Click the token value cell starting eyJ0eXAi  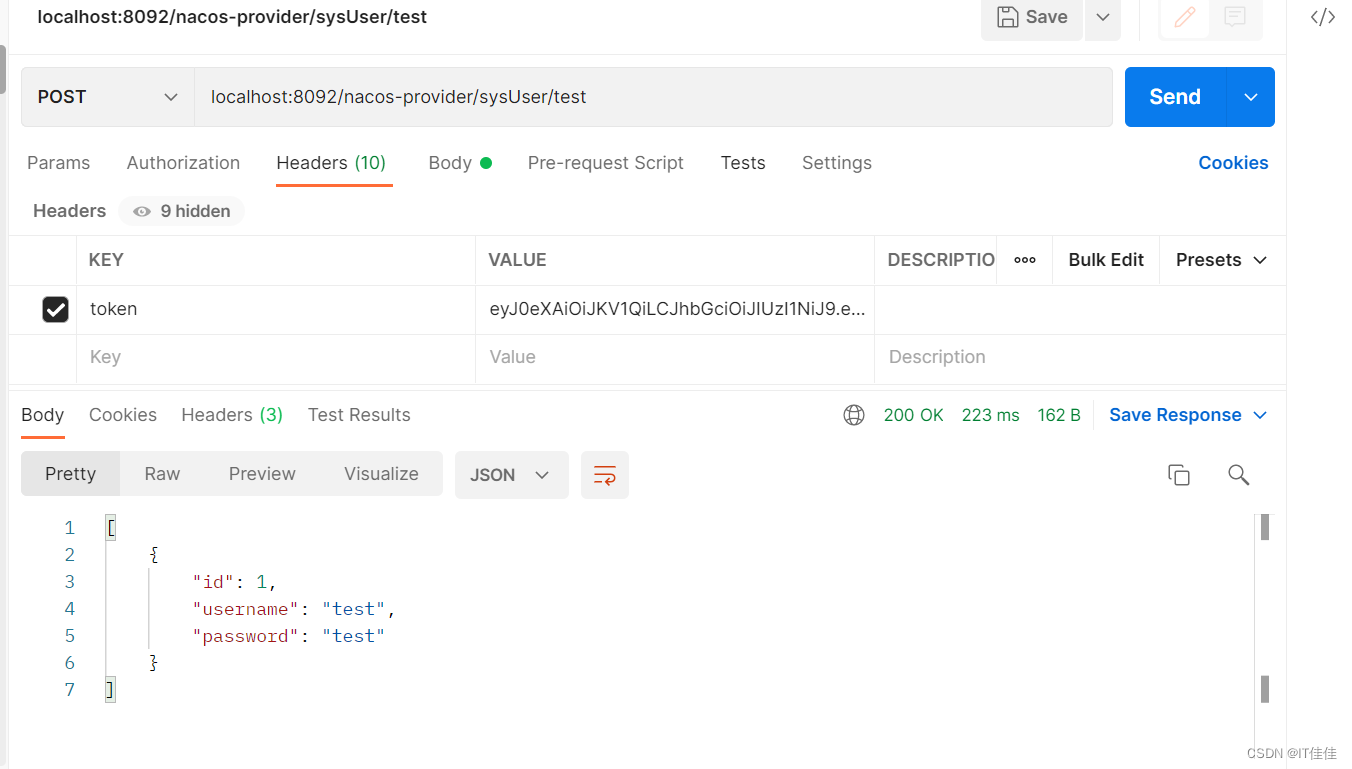click(675, 310)
